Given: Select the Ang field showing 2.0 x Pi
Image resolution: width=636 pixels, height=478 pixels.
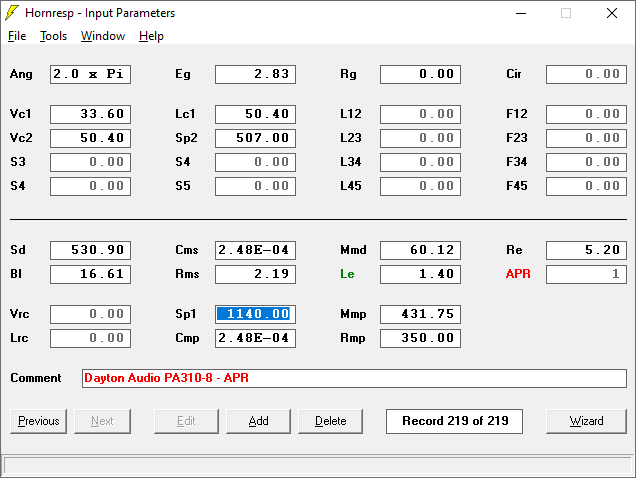Looking at the screenshot, I should click(x=90, y=74).
